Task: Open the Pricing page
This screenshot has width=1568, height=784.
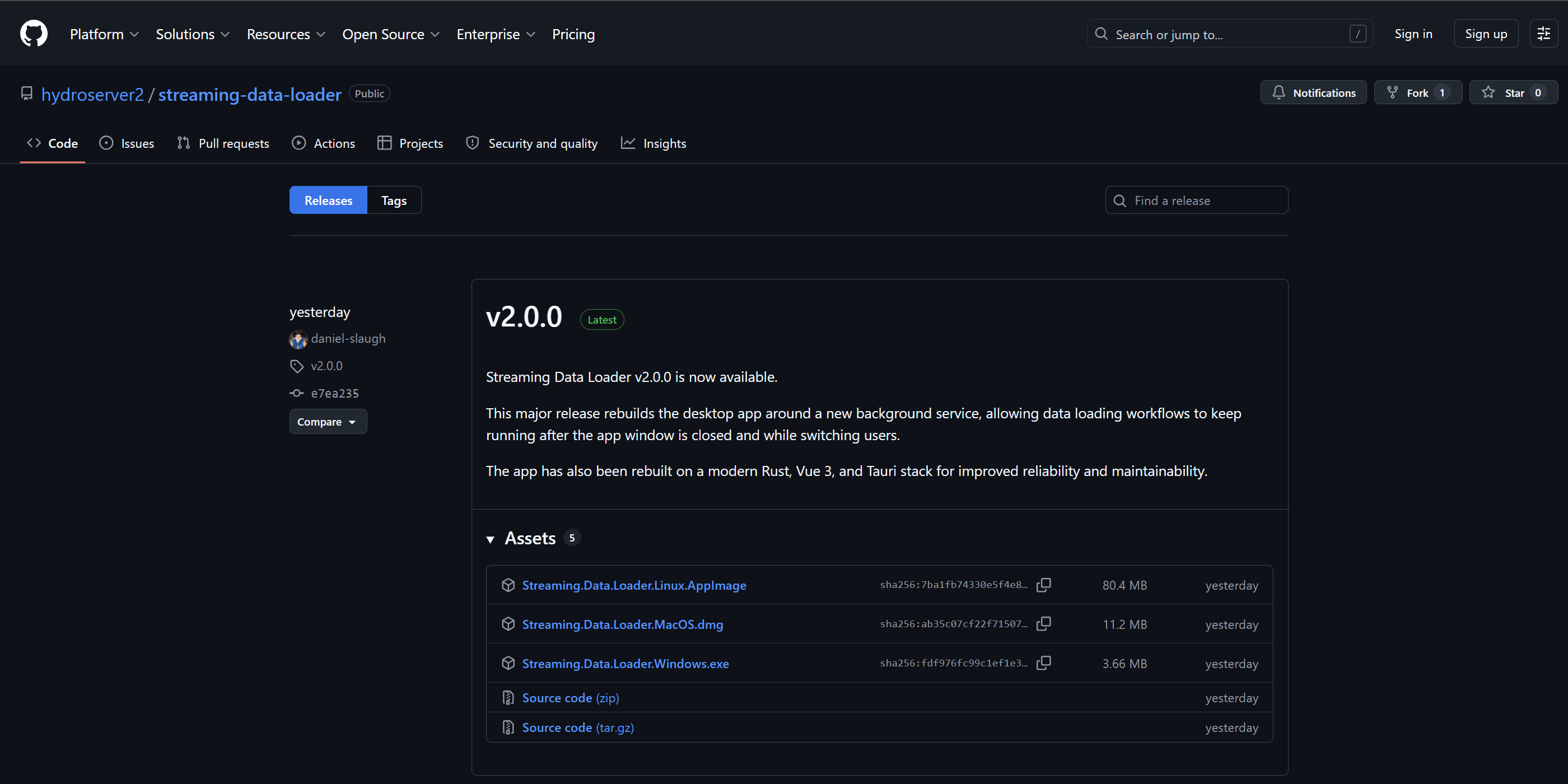Action: point(573,34)
